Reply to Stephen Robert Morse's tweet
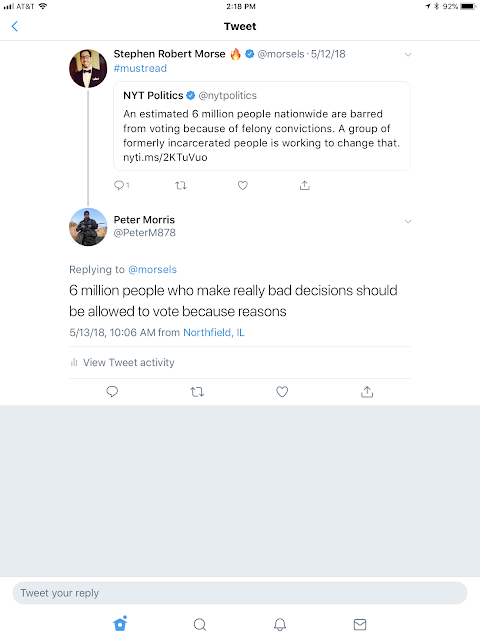Screen dimensions: 480x640 (121, 185)
